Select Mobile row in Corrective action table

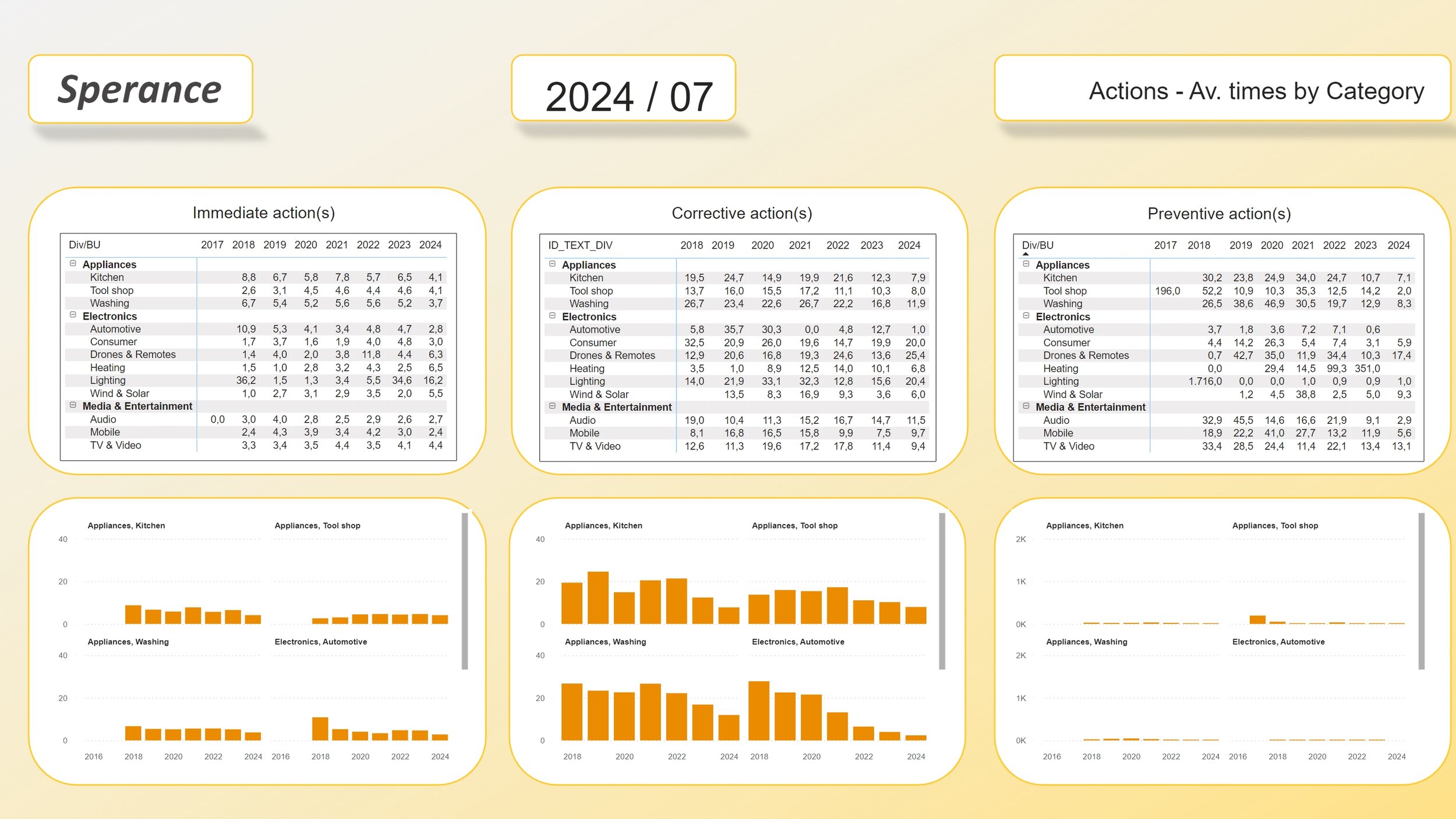click(736, 433)
